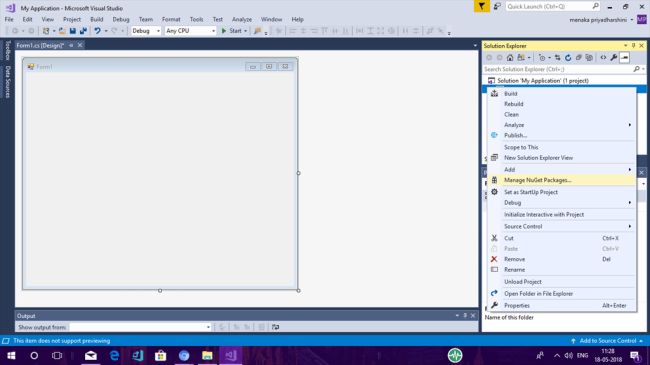This screenshot has height=365, width=650.
Task: Click Collapse All icon in Solution Explorer
Action: (x=579, y=58)
